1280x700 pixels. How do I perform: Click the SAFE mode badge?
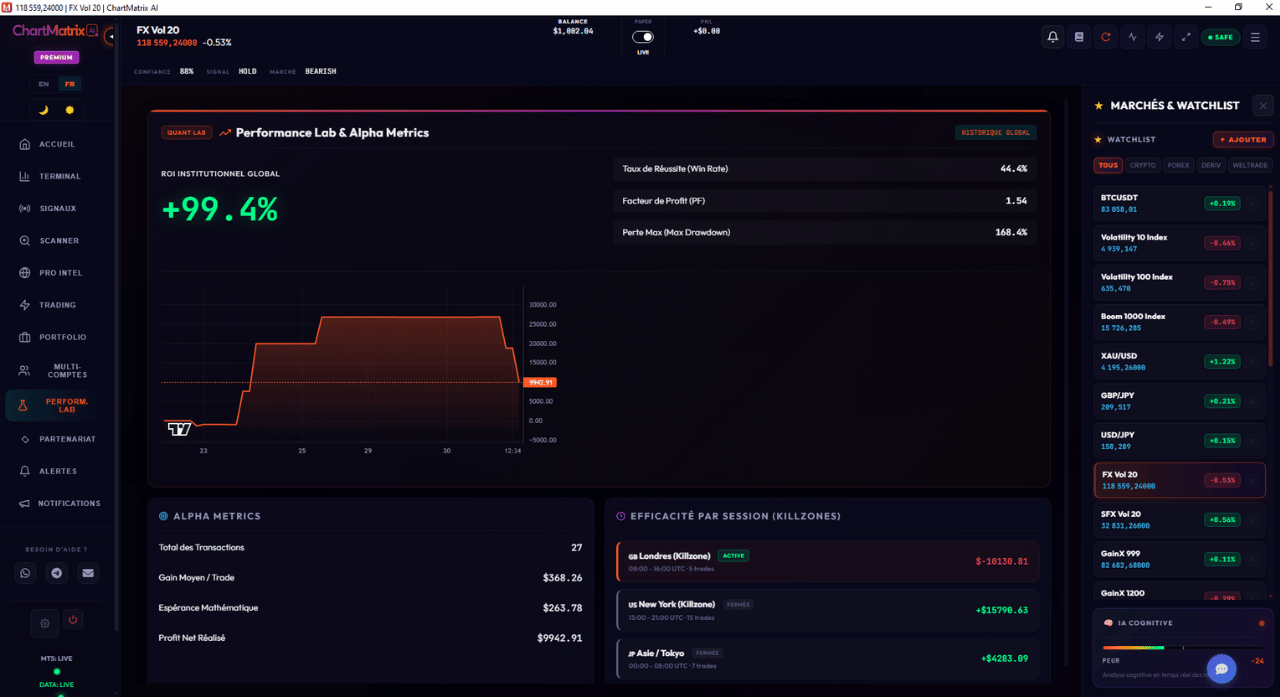point(1220,37)
